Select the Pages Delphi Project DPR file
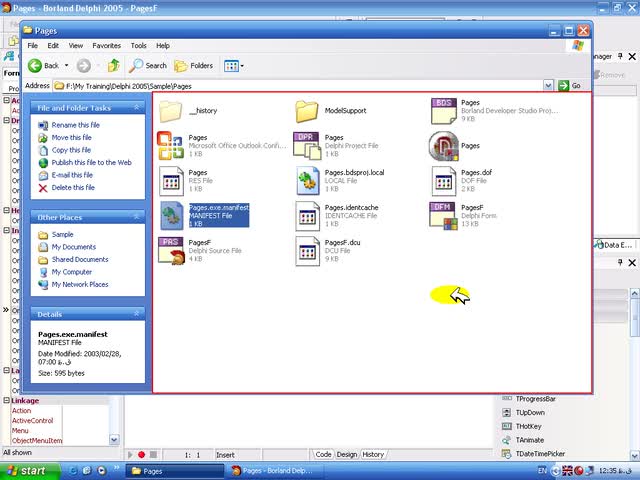 [x=307, y=146]
